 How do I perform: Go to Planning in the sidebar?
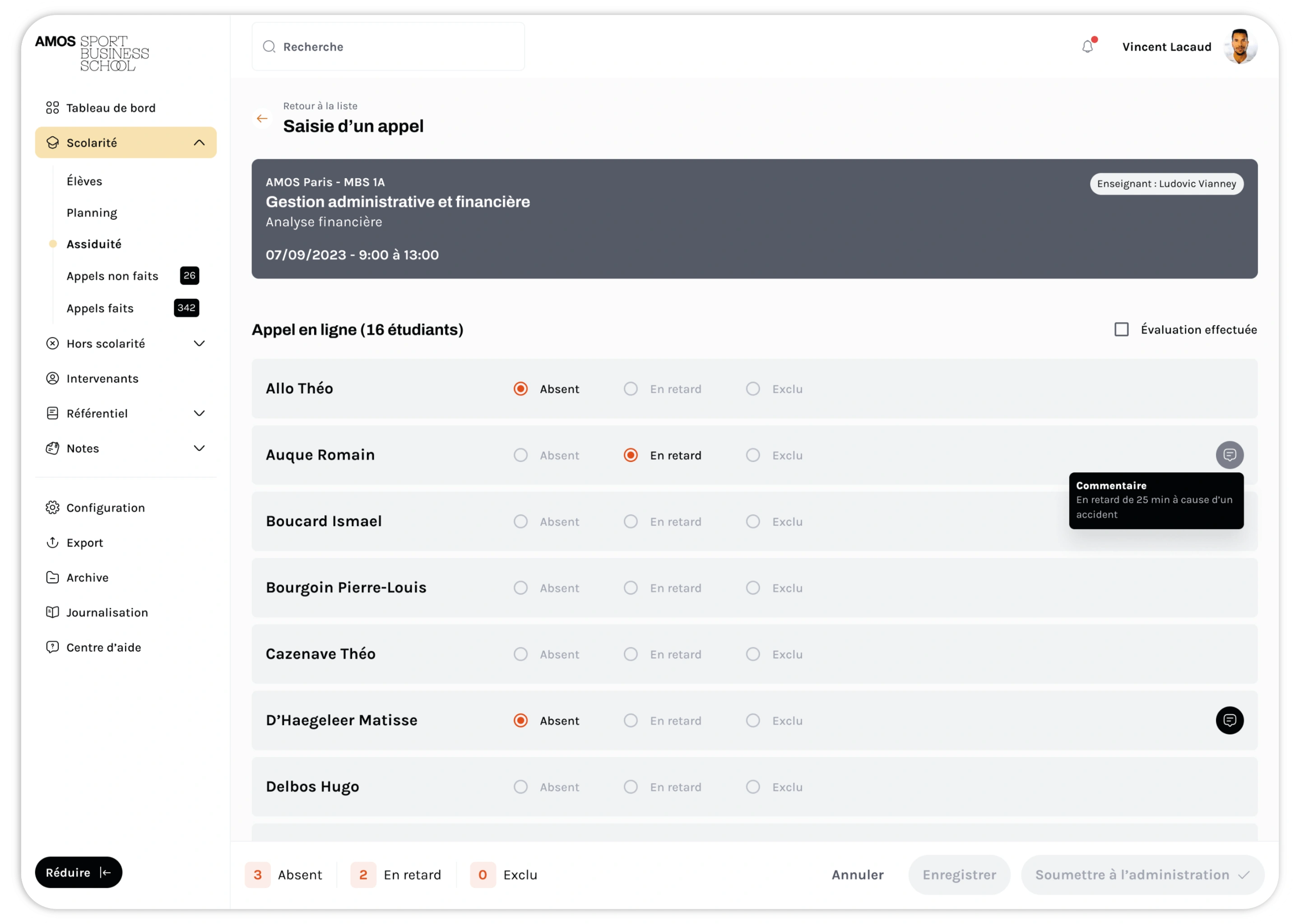click(x=92, y=212)
